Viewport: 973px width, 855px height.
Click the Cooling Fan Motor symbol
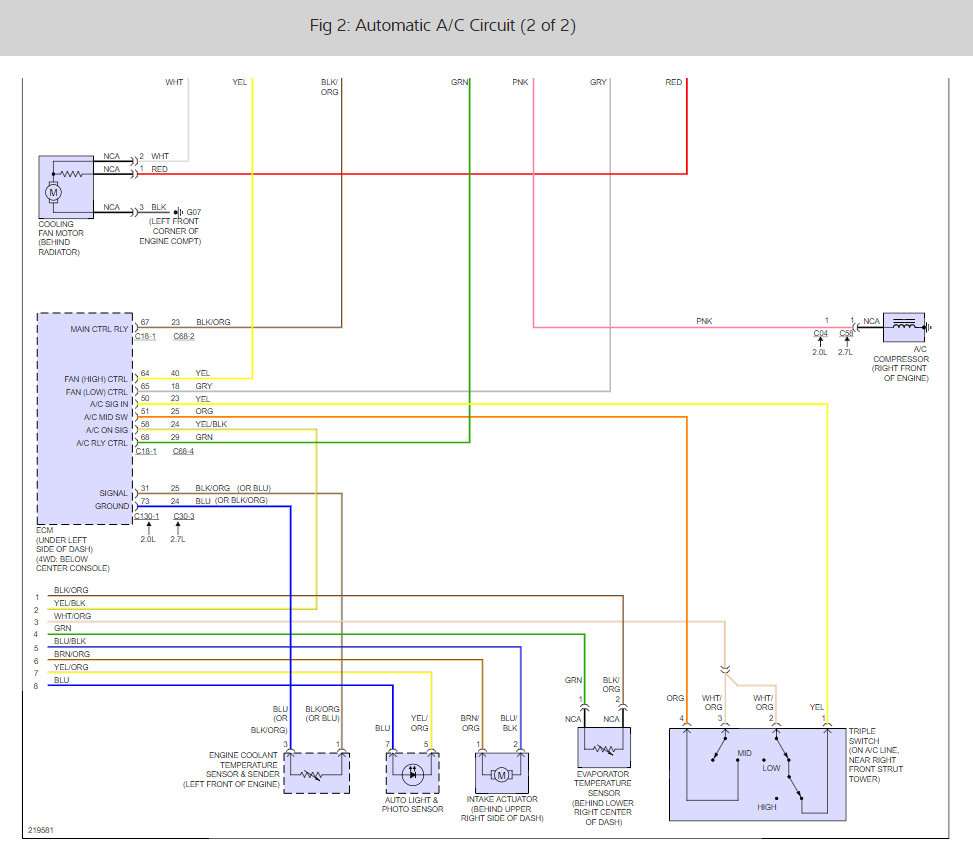[66, 187]
